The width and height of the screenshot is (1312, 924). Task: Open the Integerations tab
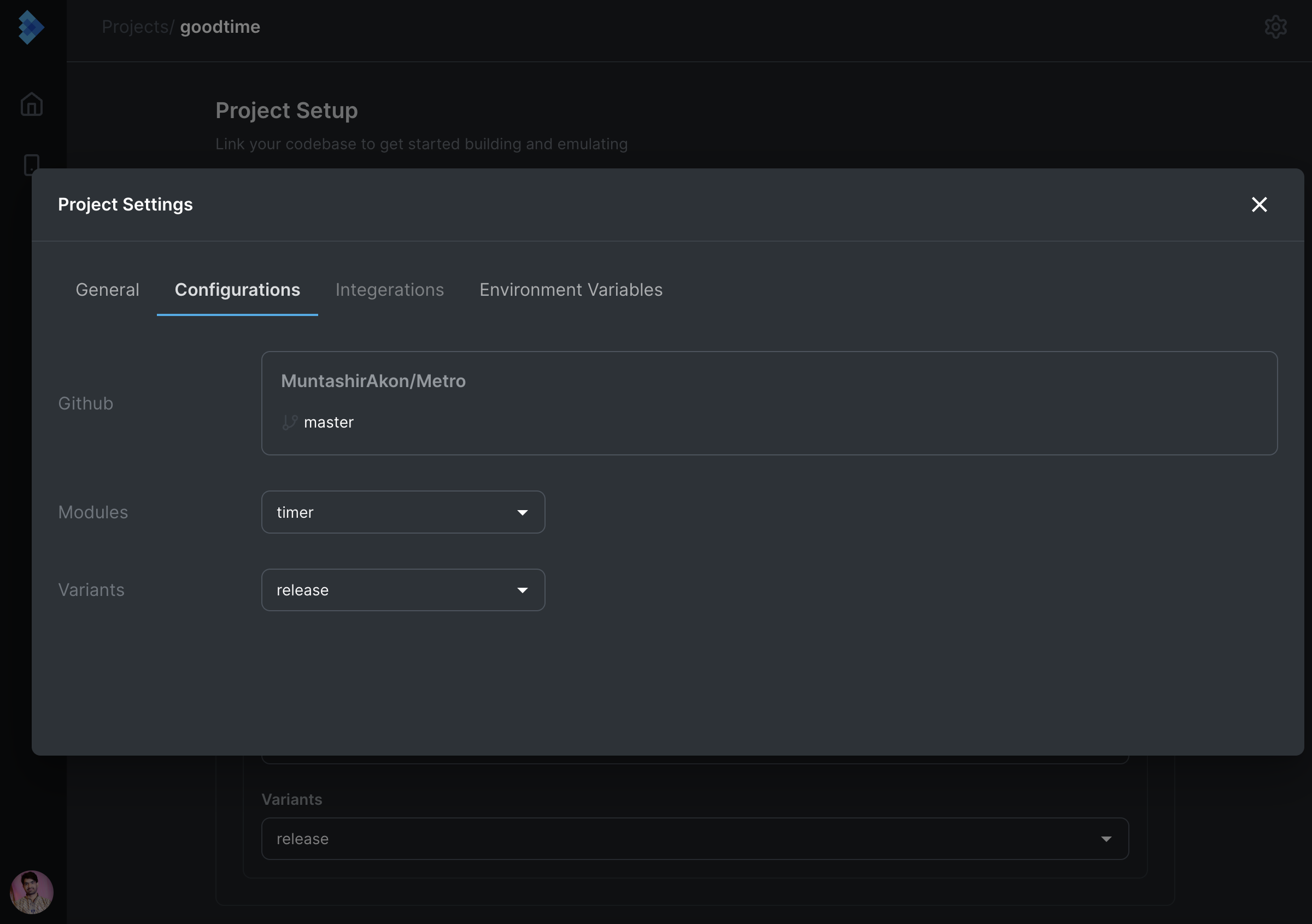coord(389,290)
